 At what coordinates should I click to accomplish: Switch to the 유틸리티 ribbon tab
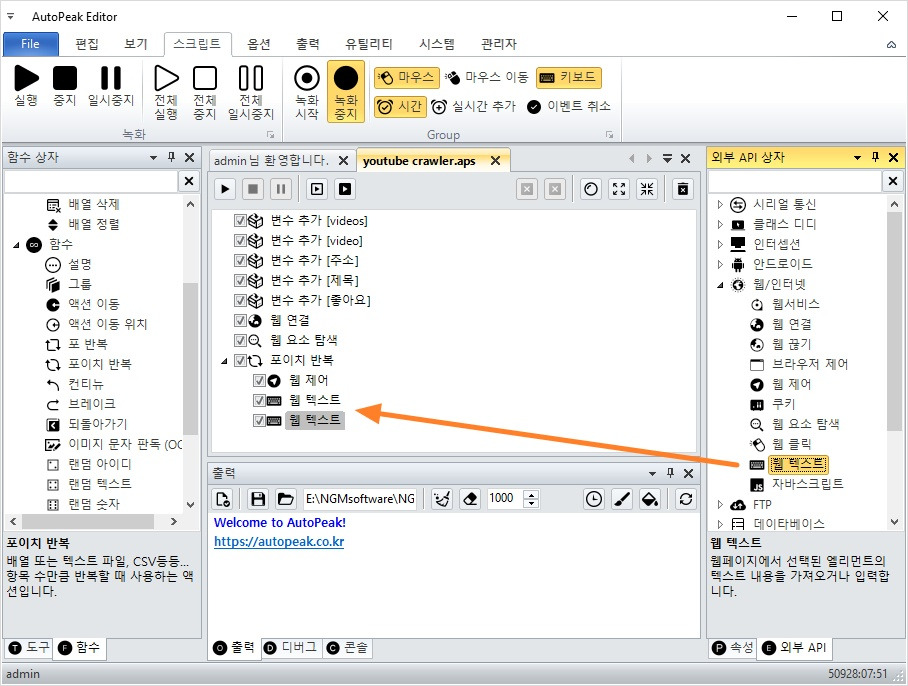pos(369,44)
